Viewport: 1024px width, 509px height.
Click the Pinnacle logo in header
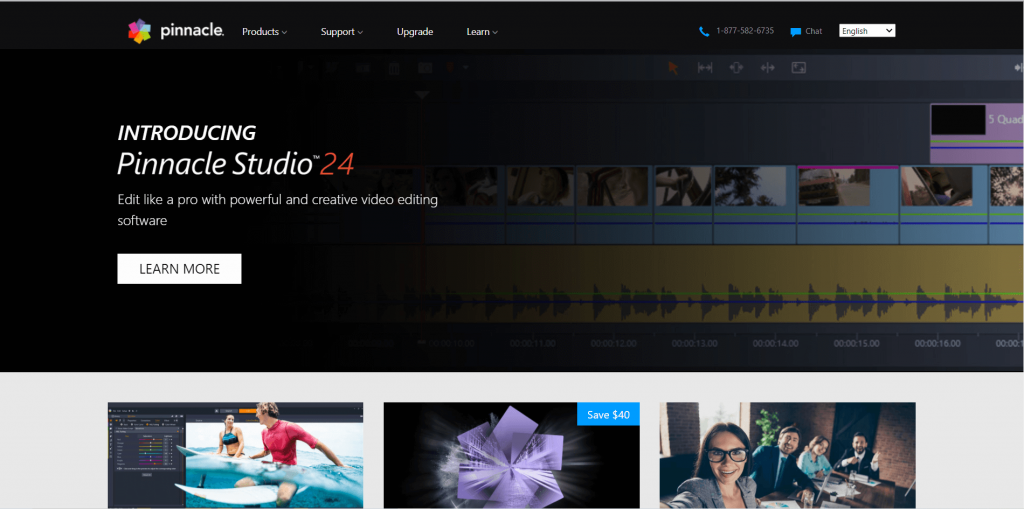[x=176, y=31]
